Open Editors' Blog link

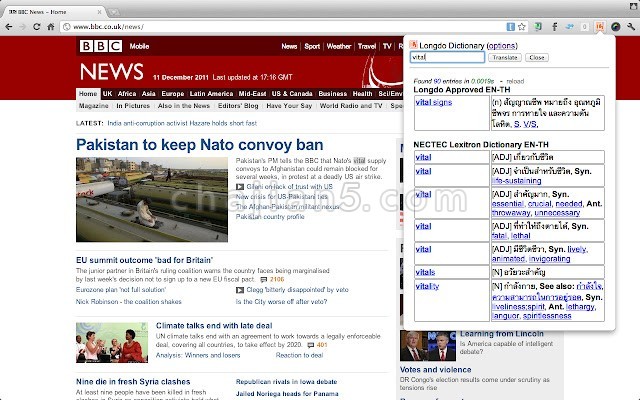[x=238, y=106]
